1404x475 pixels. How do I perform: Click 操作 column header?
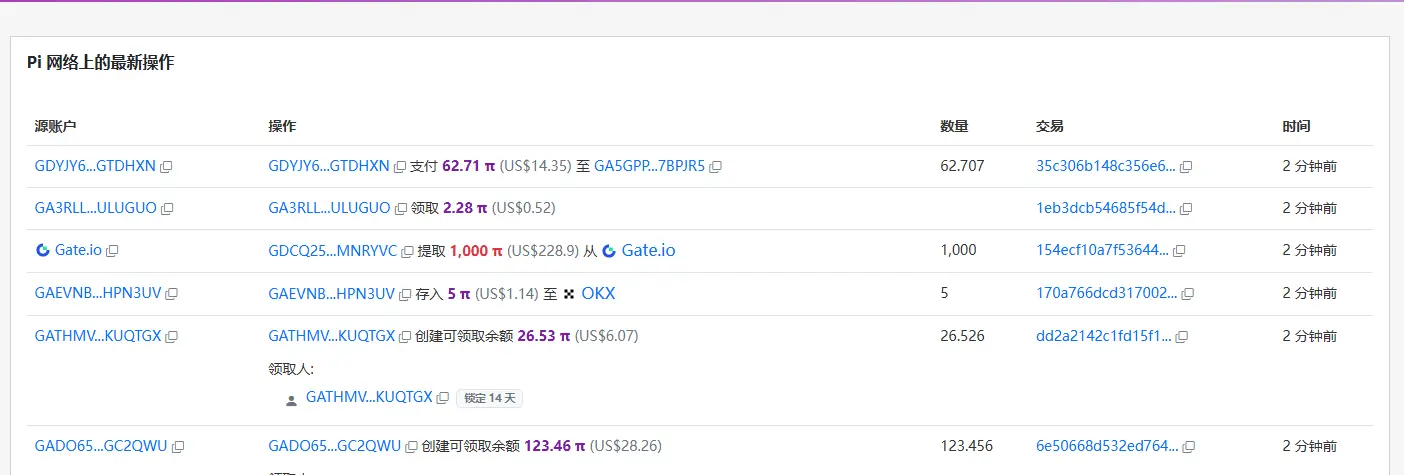(x=282, y=127)
